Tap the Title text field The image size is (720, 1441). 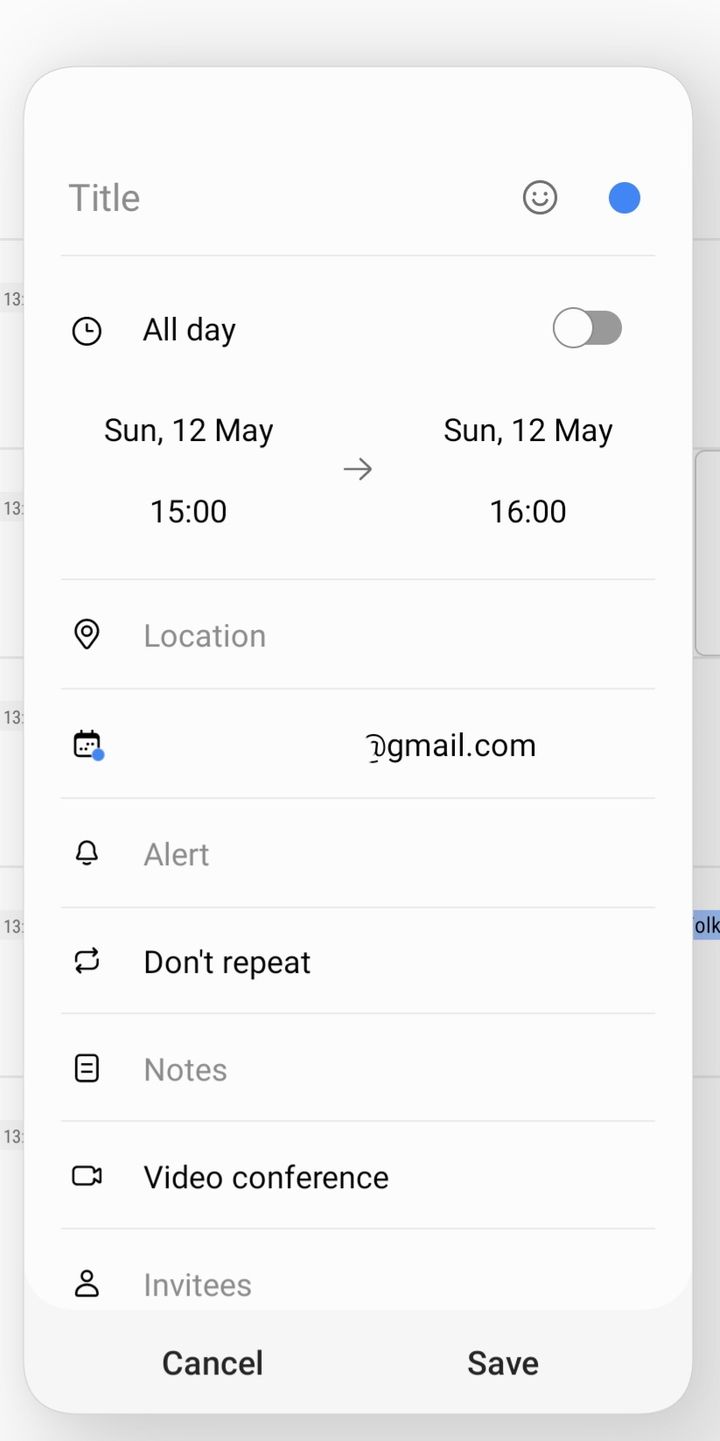[280, 198]
